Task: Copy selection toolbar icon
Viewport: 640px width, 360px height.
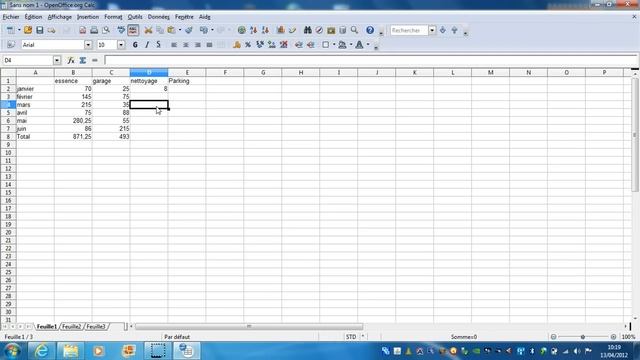Action: coord(160,30)
